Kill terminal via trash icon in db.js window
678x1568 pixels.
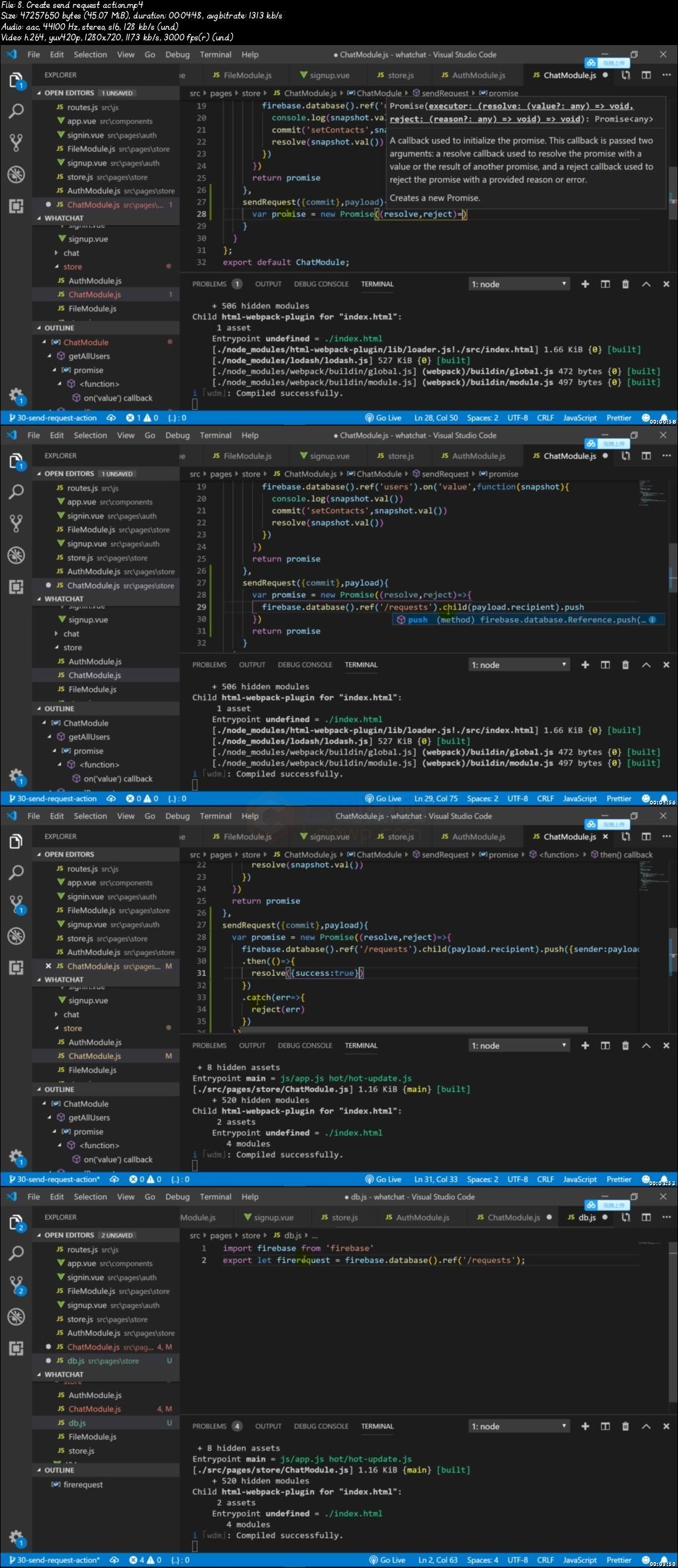point(625,1426)
